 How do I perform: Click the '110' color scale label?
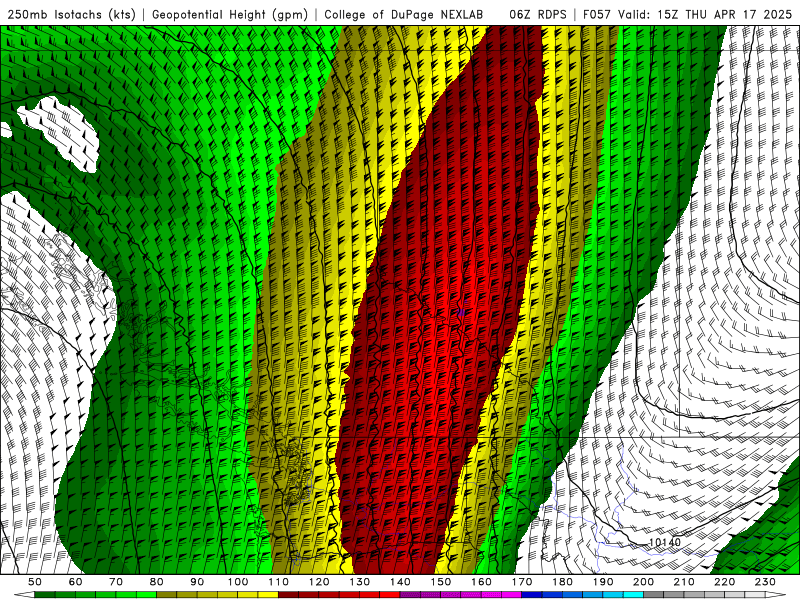pos(279,582)
